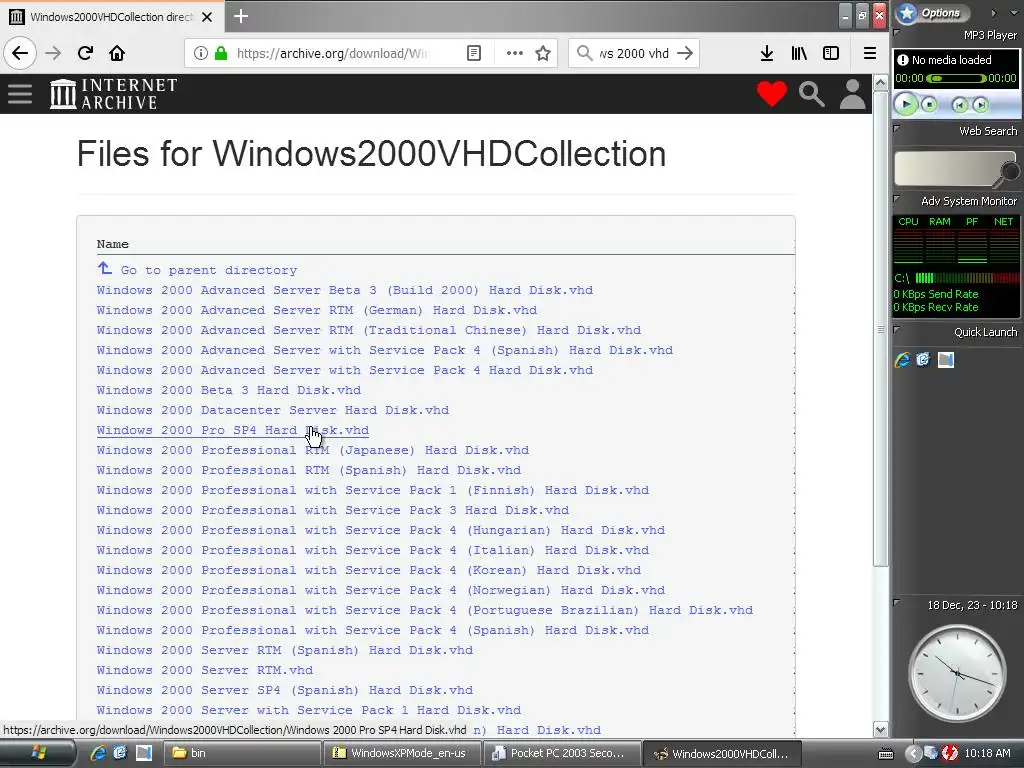Image resolution: width=1024 pixels, height=768 pixels.
Task: Select the Windows2000VHDCollection browser tab
Action: pos(111,17)
